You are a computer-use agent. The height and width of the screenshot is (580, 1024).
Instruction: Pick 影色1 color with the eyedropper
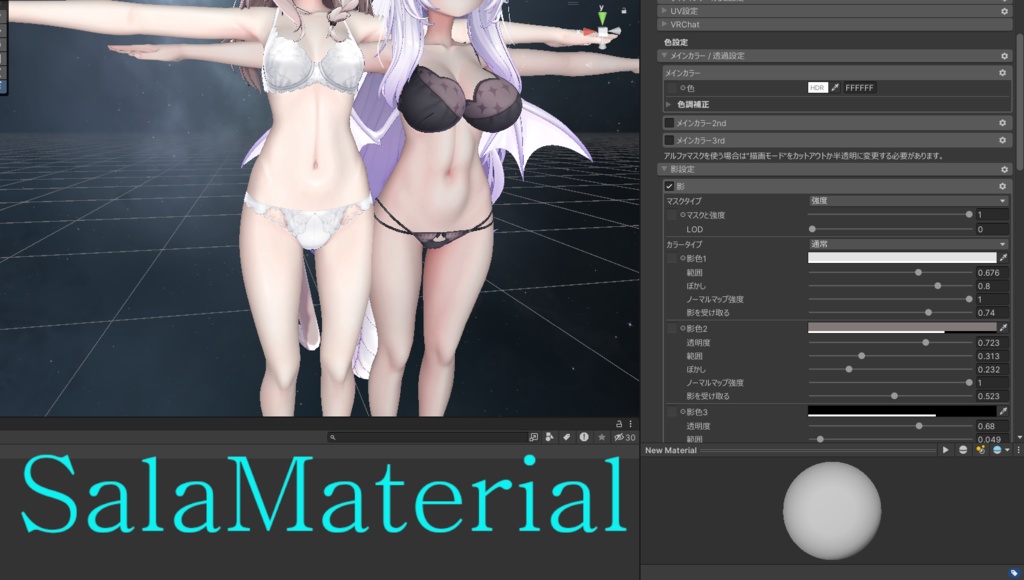[x=1003, y=258]
